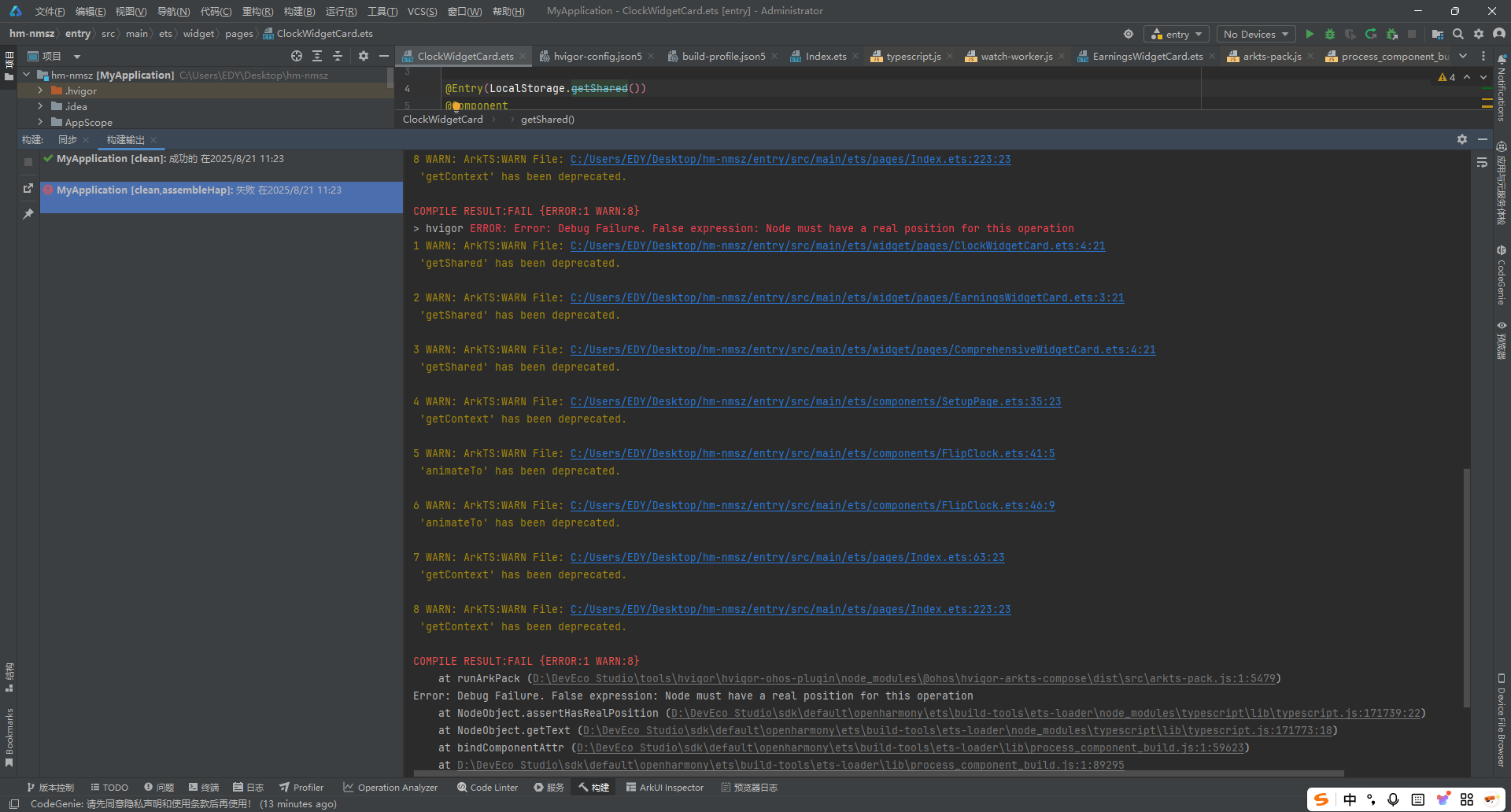1511x812 pixels.
Task: Pin the build tab with pin icon
Action: point(28,214)
